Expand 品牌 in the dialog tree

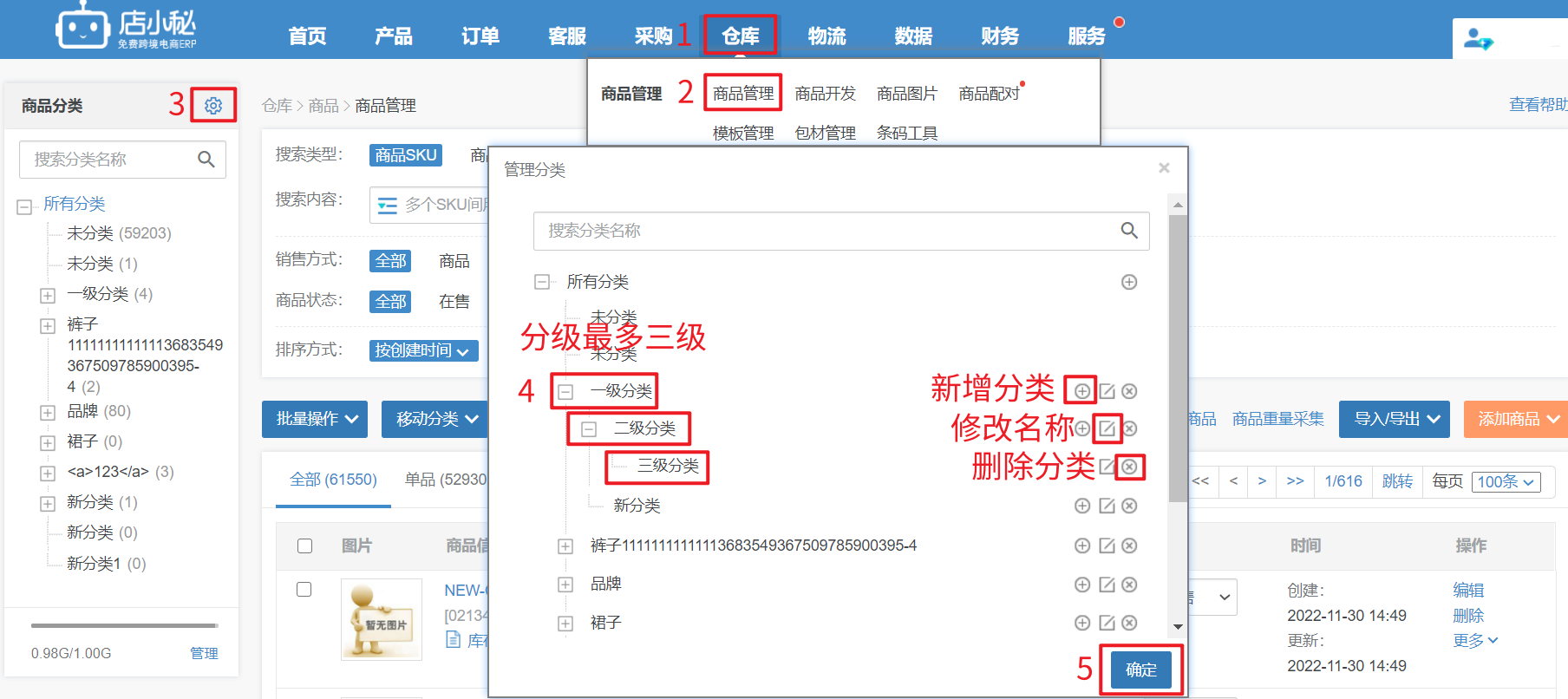(x=565, y=585)
